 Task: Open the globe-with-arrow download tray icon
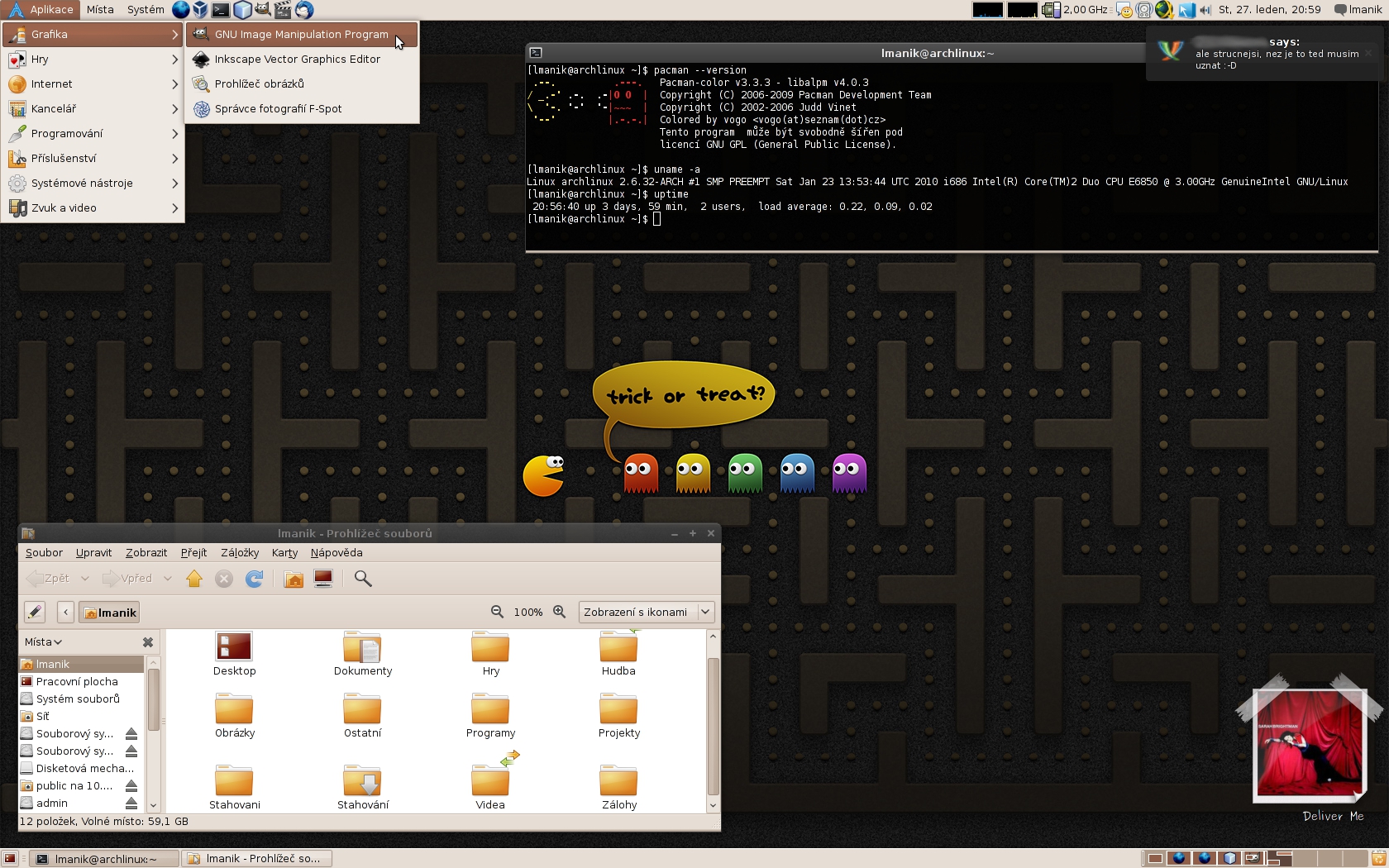click(x=1164, y=10)
